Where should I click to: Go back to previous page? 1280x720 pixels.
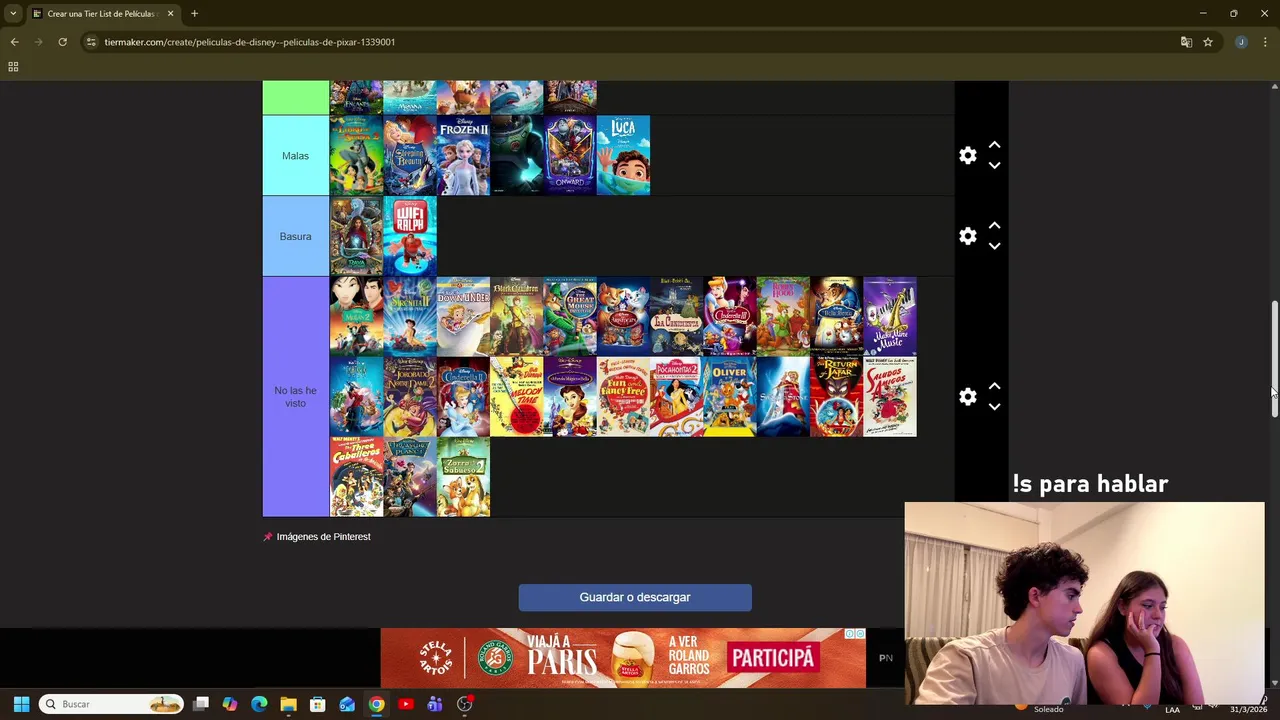point(14,42)
